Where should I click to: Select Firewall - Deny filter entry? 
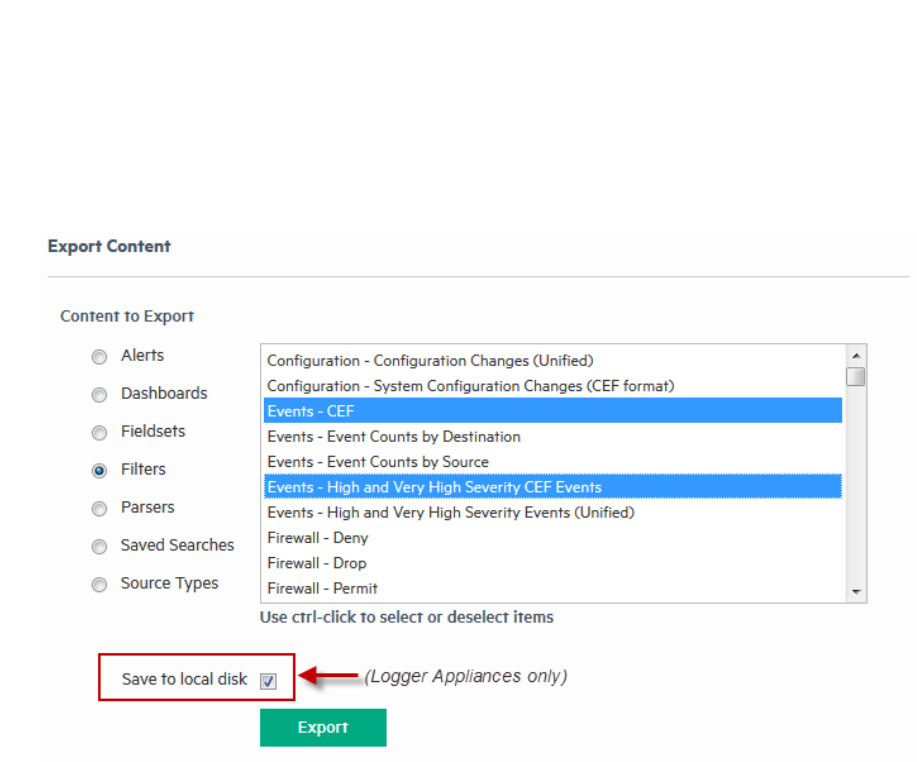click(318, 538)
